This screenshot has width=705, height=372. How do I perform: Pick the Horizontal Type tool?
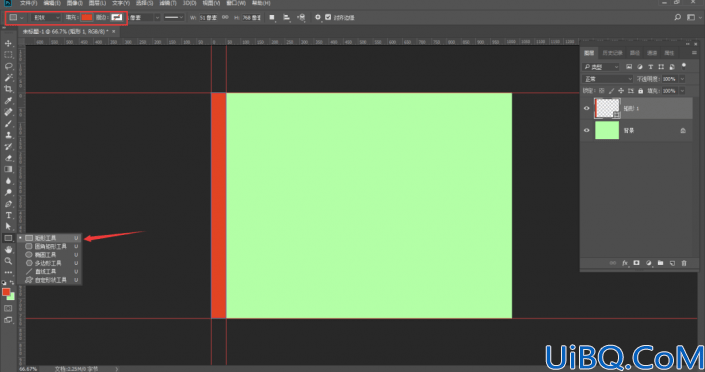tap(8, 215)
